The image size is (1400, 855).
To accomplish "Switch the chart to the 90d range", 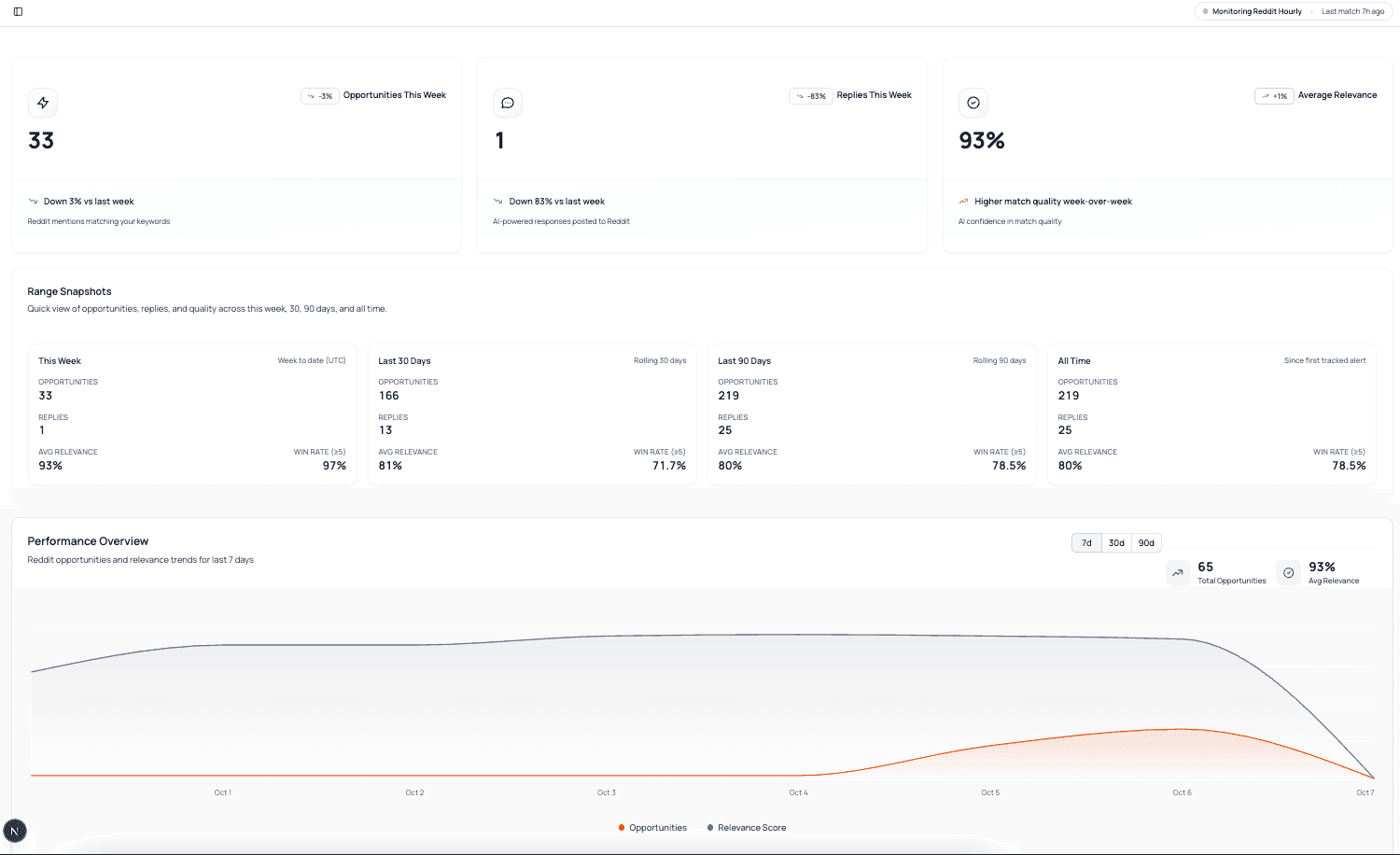I will (1146, 542).
